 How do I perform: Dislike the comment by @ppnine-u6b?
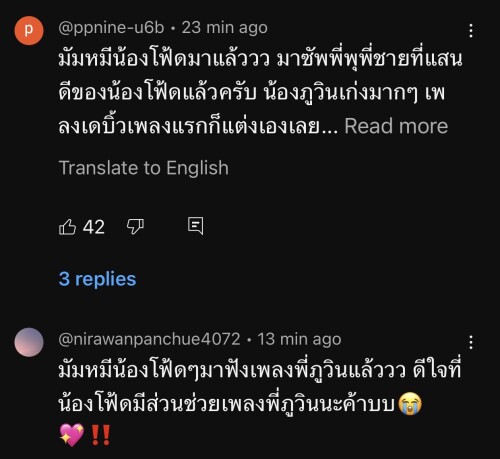135,227
